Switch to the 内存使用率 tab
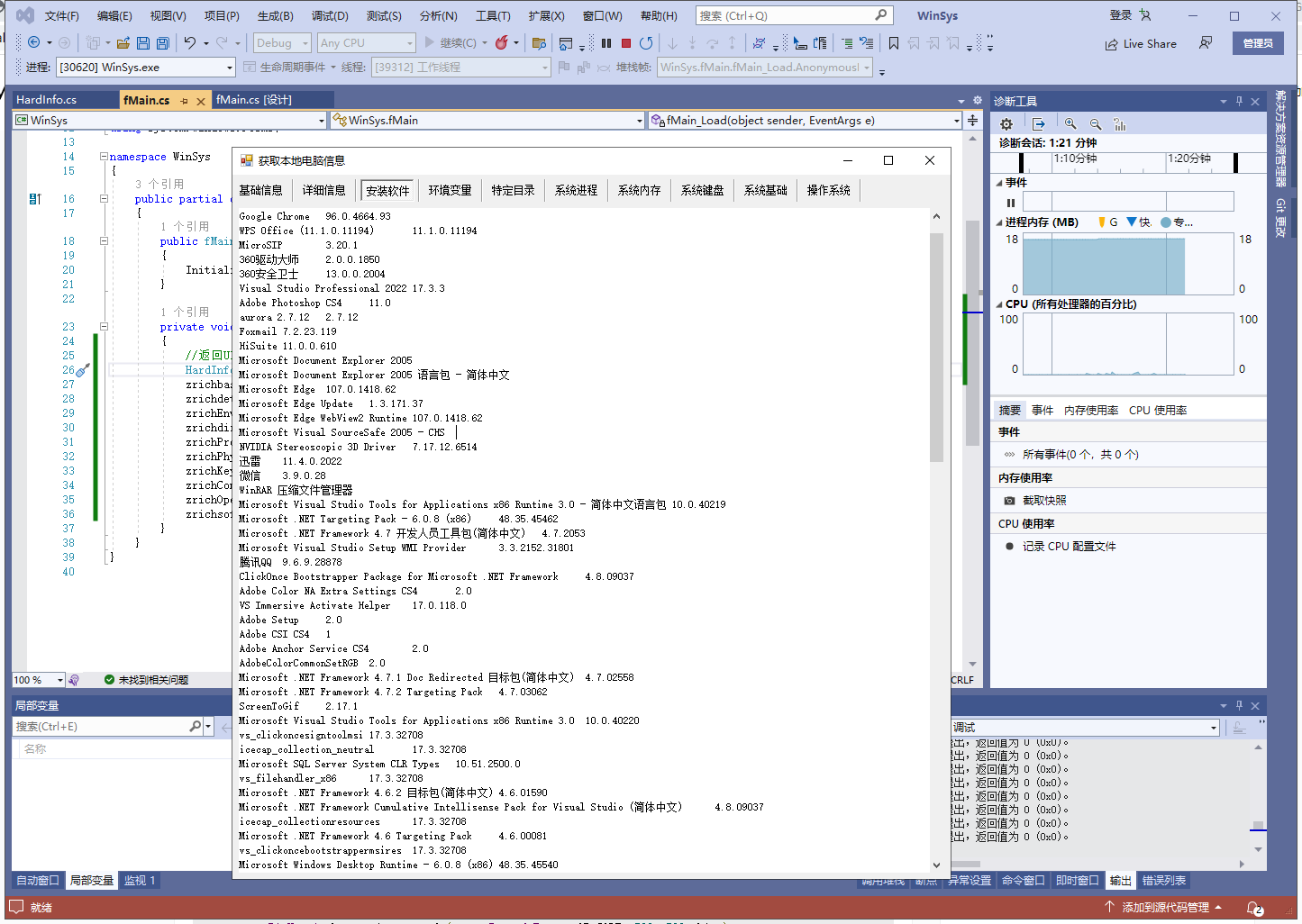Screen dimensions: 1302x924 click(1091, 411)
